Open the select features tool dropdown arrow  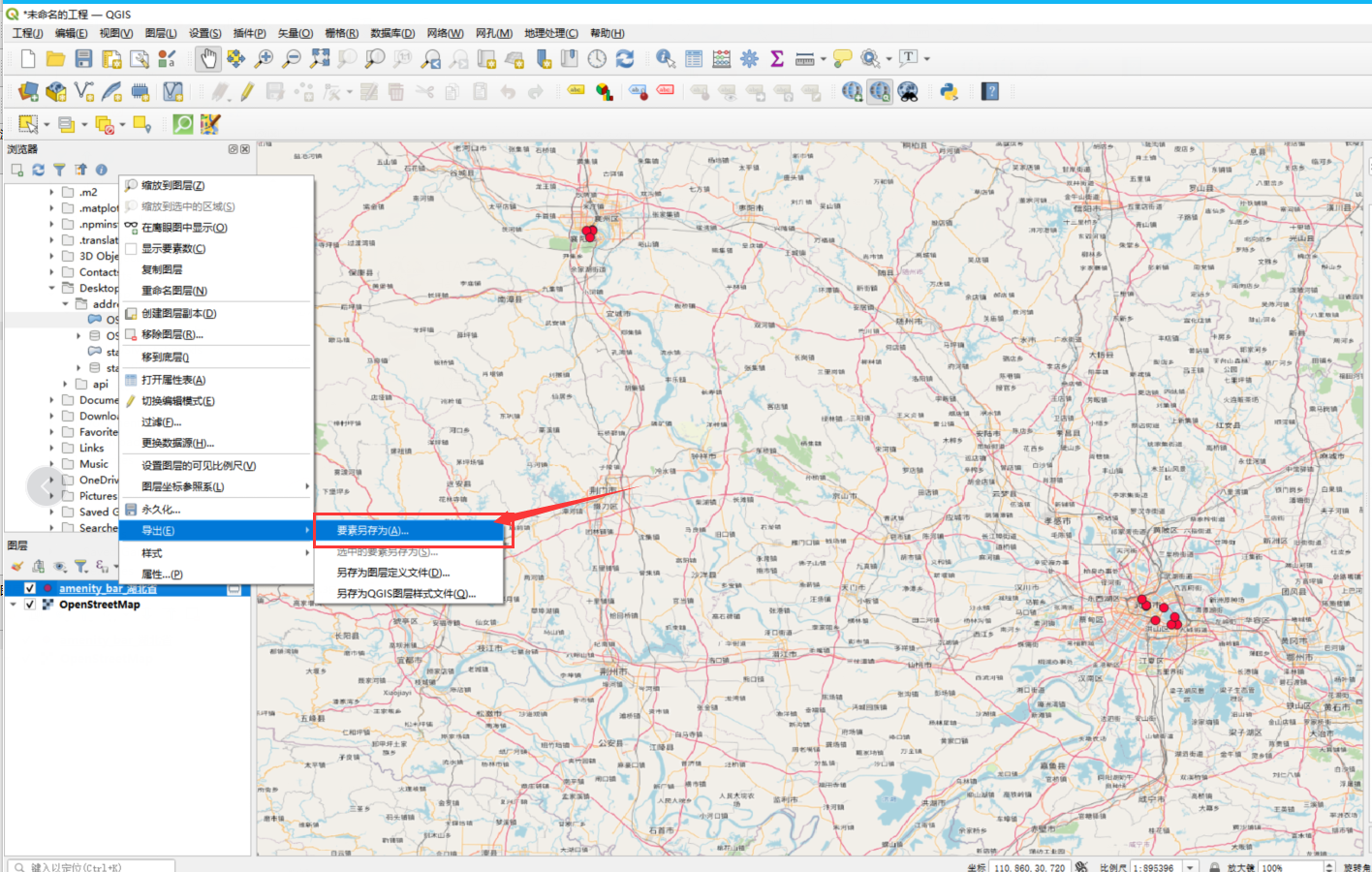46,125
